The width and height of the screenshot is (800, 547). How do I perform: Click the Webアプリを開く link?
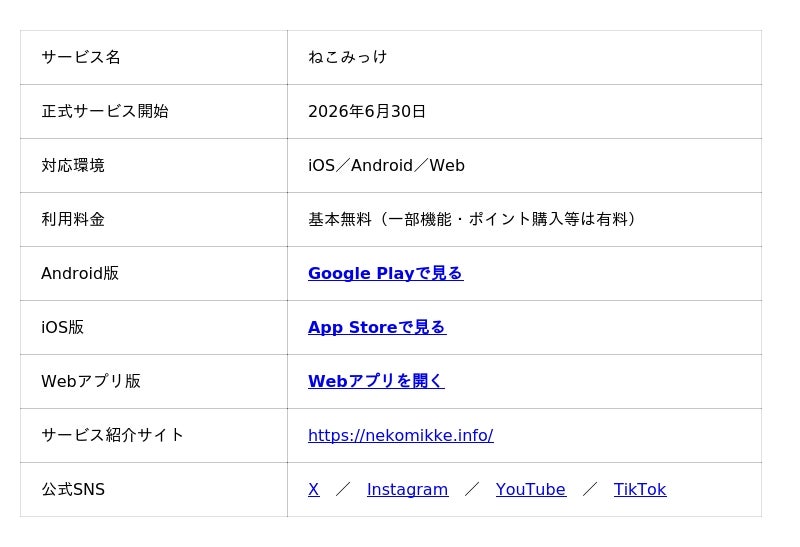click(x=376, y=381)
